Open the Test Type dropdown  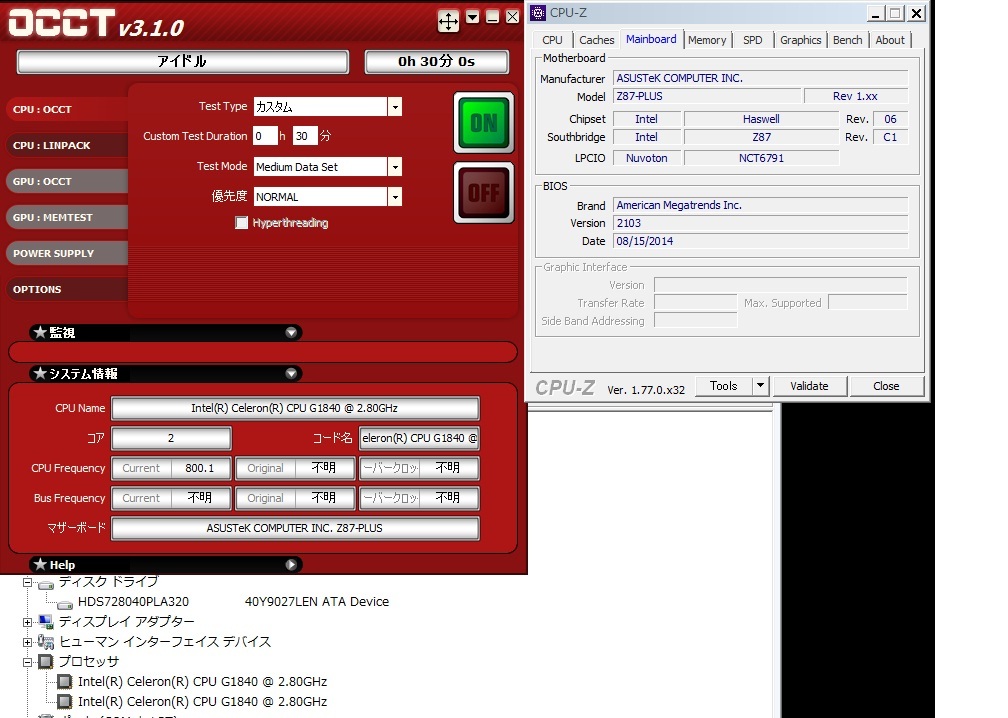(395, 107)
